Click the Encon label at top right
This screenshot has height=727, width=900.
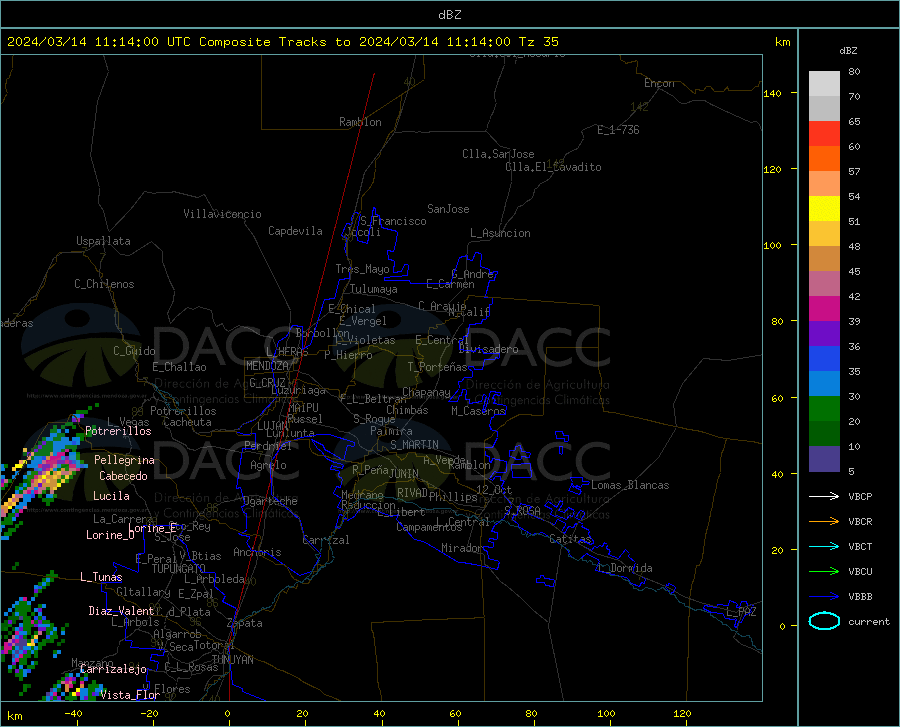[659, 83]
